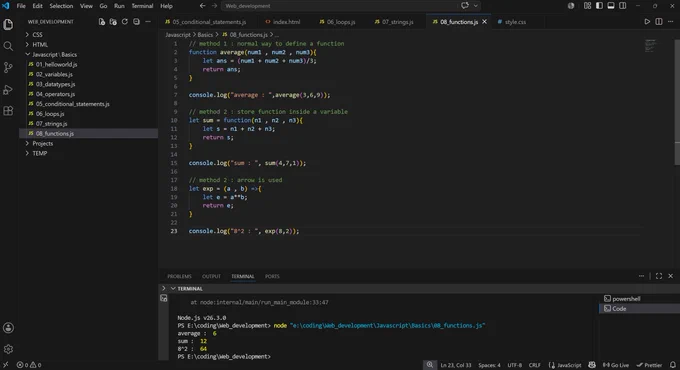Open the Explorer view in activity bar
The width and height of the screenshot is (680, 370).
click(8, 24)
